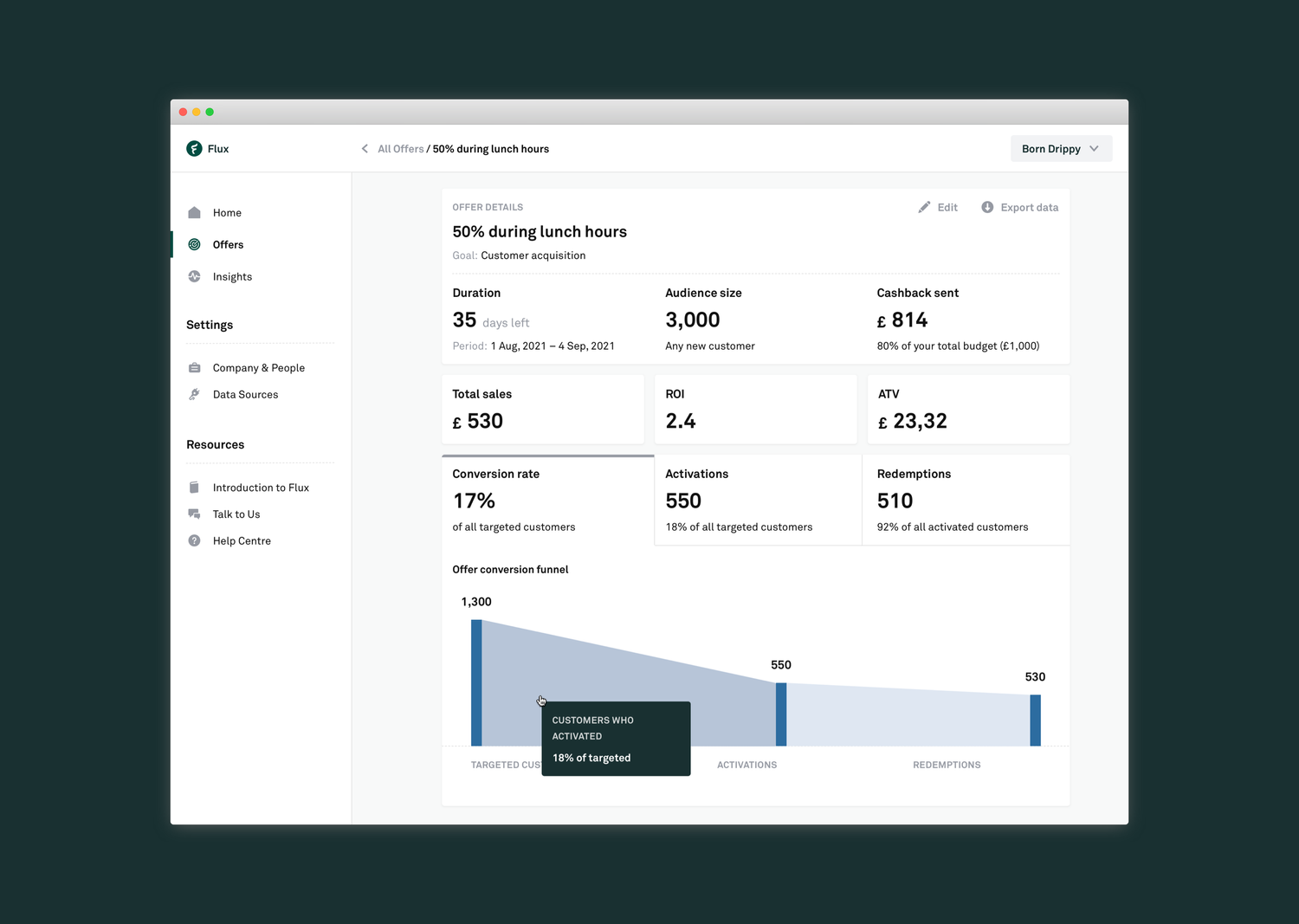Click the Talk to Us chat icon
Image resolution: width=1299 pixels, height=924 pixels.
coord(194,514)
